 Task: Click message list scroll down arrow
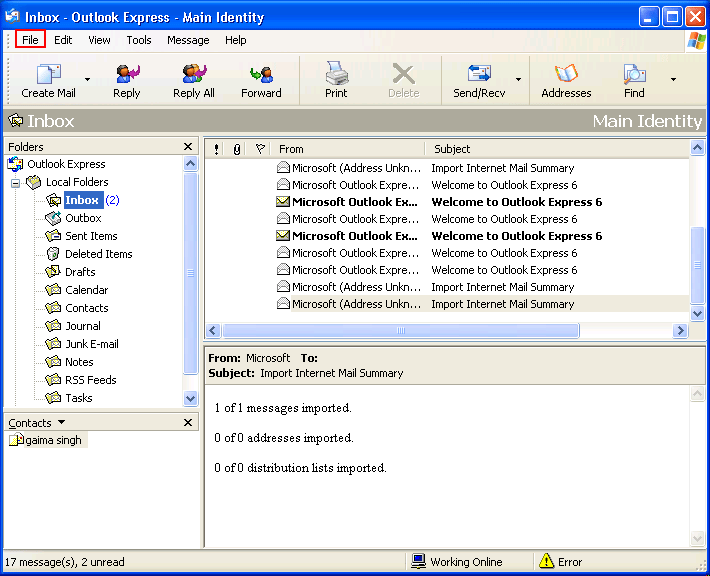pyautogui.click(x=697, y=313)
